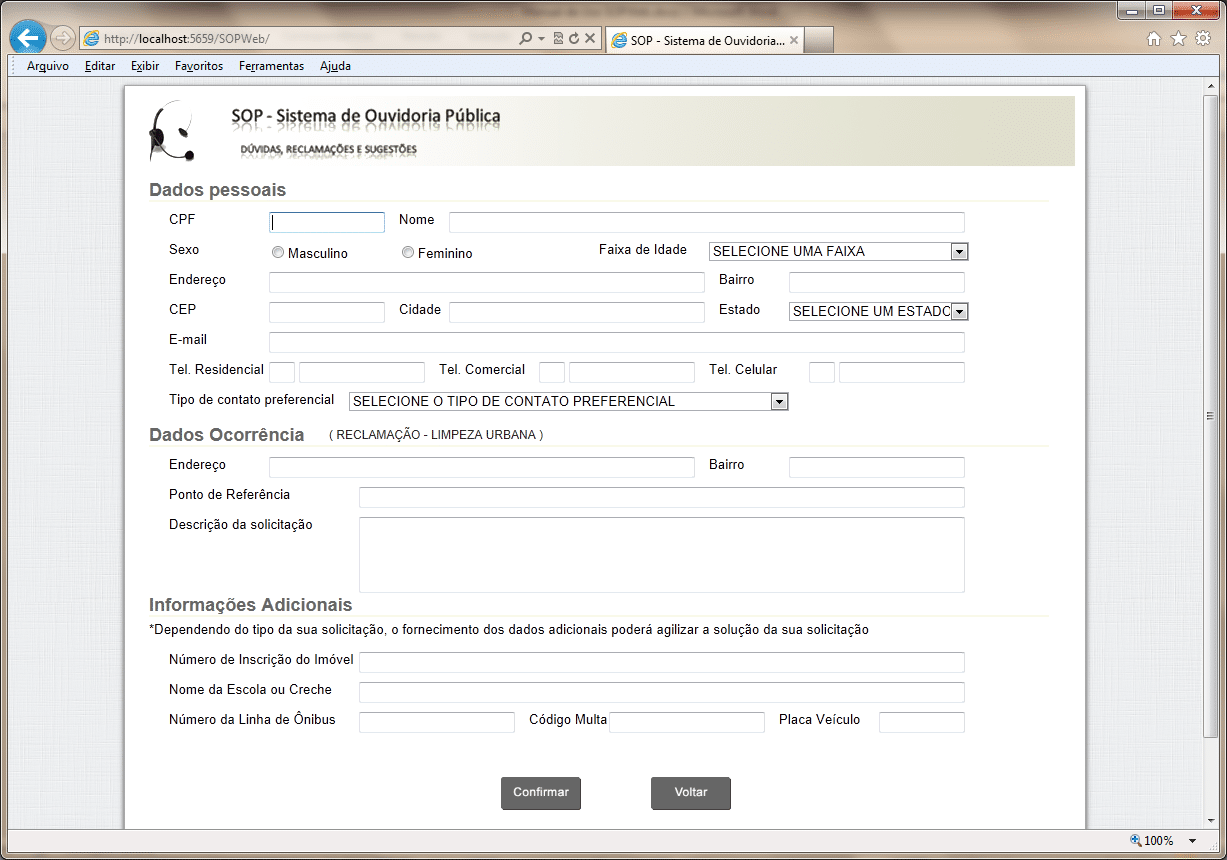Screen dimensions: 1227x860
Task: Focus the Descrição da solicitação text area
Action: [x=661, y=555]
